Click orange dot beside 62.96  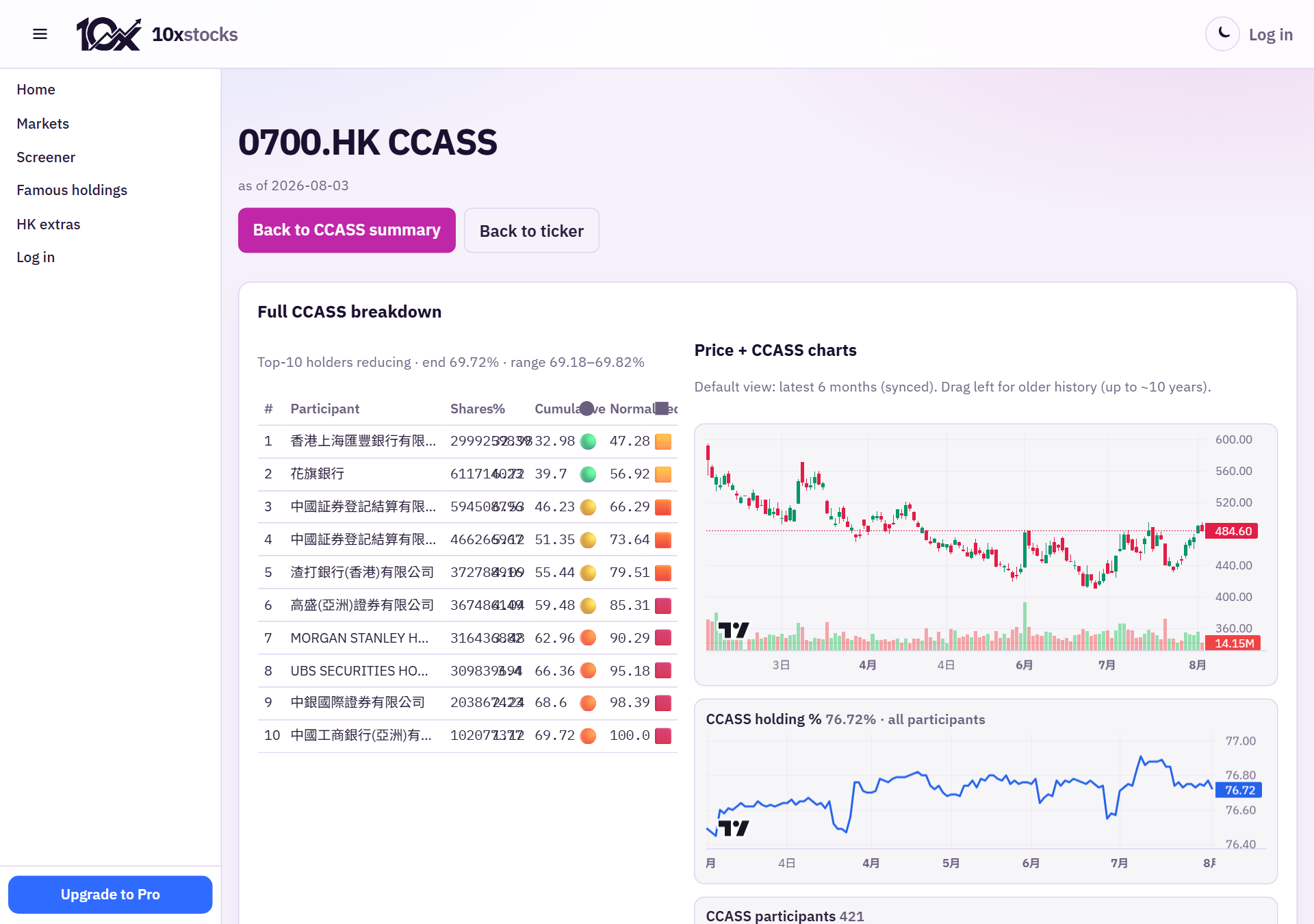click(588, 638)
